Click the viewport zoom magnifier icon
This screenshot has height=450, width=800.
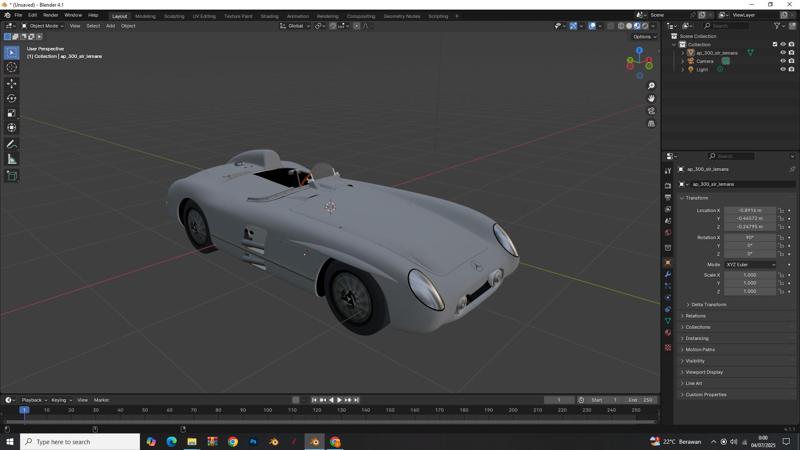point(651,86)
